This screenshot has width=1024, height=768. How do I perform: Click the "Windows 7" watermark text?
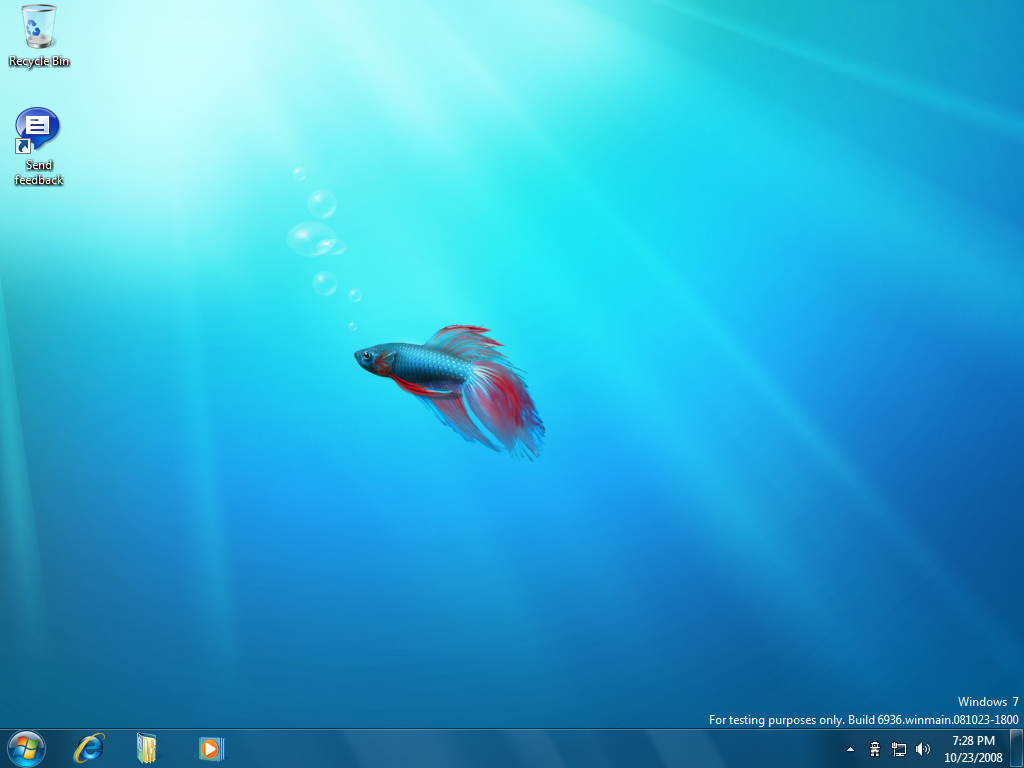click(x=988, y=702)
